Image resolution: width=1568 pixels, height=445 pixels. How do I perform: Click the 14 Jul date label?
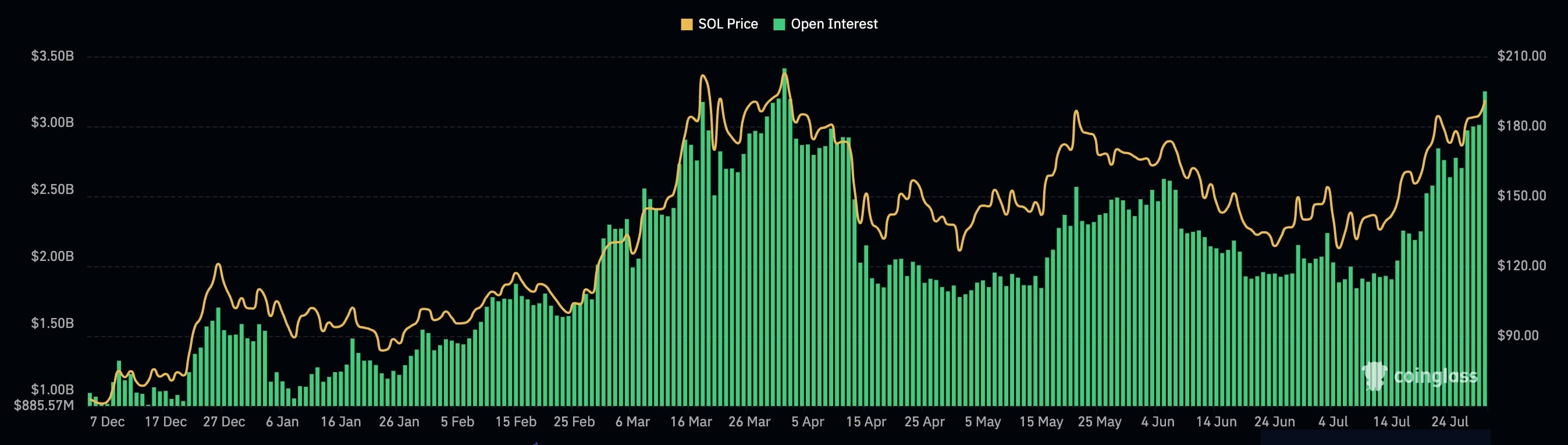point(1392,422)
